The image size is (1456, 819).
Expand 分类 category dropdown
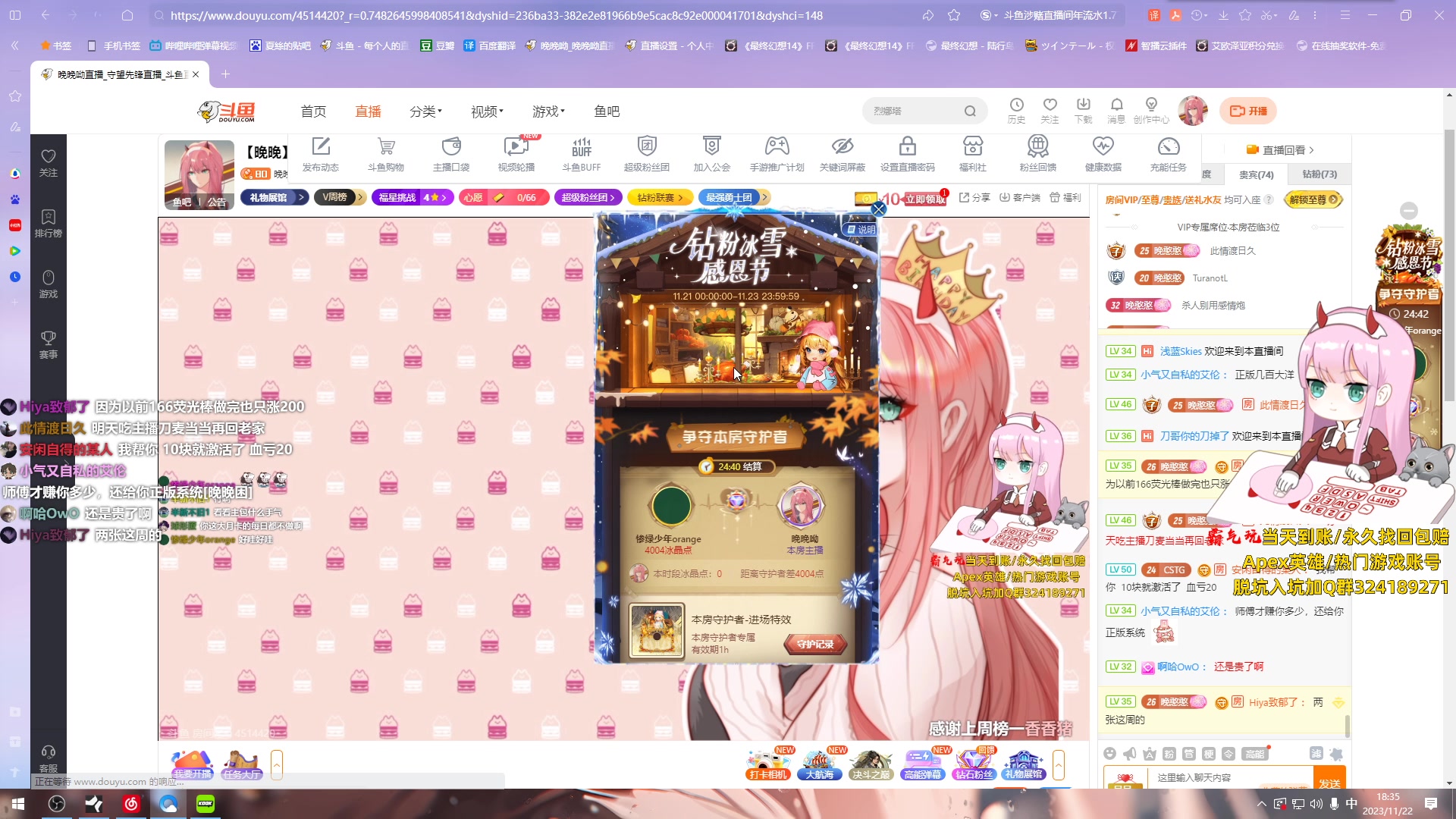(x=425, y=111)
